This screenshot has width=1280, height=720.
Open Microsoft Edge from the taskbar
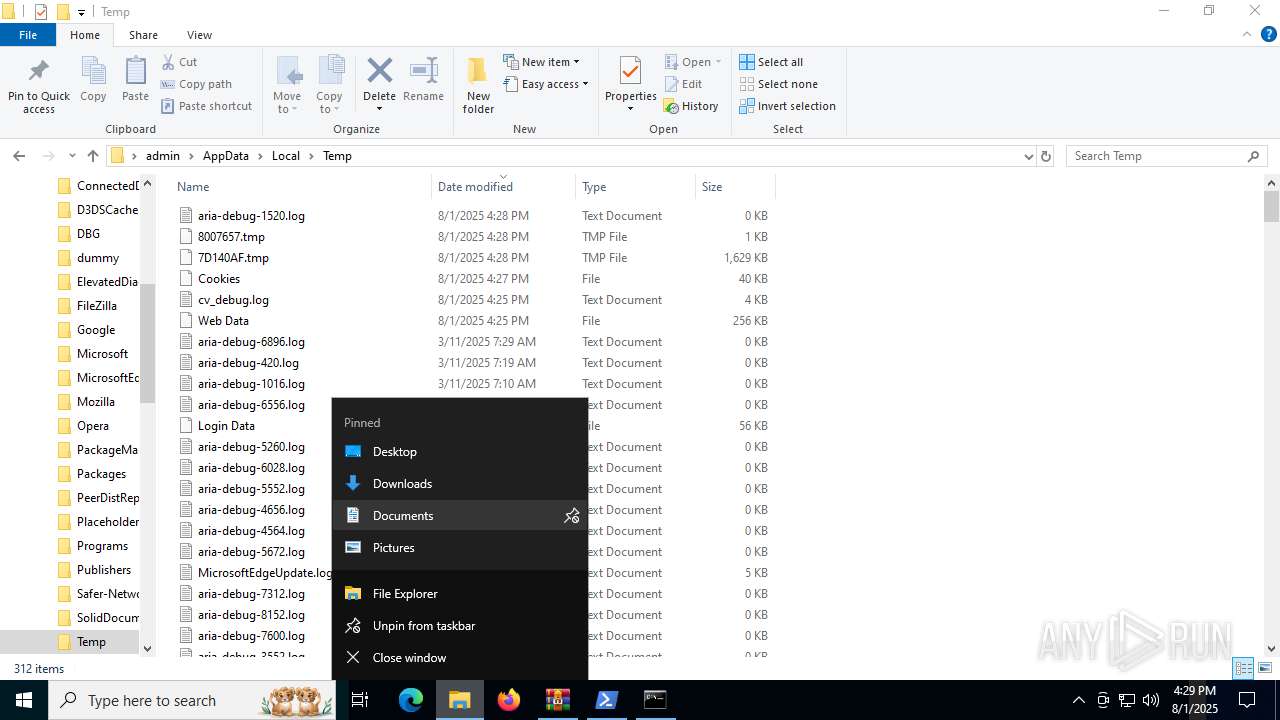coord(411,700)
